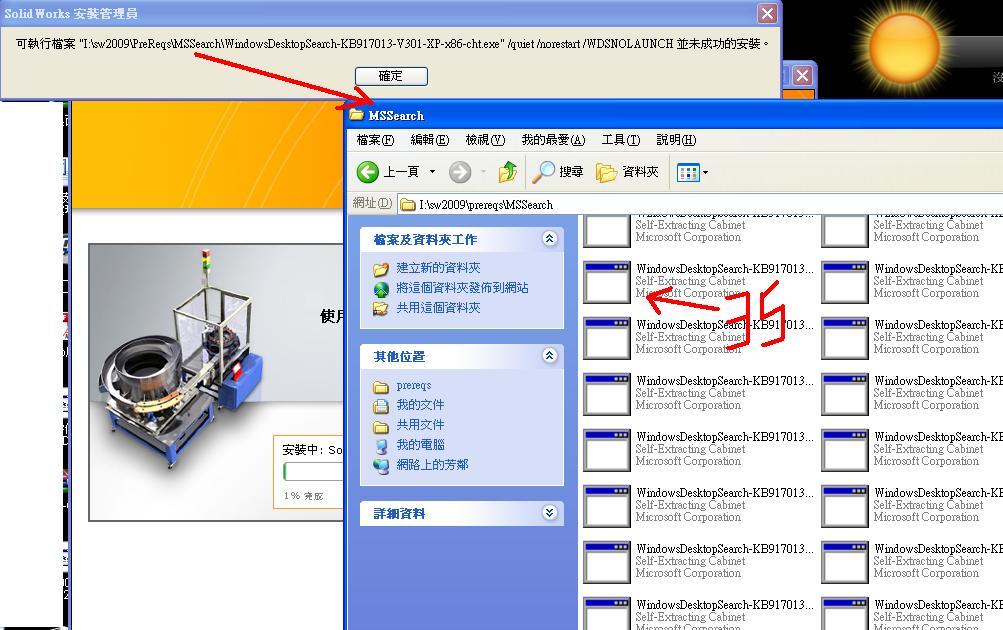The width and height of the screenshot is (1003, 630).
Task: Click the 共用文件 folder icon
Action: tap(381, 426)
